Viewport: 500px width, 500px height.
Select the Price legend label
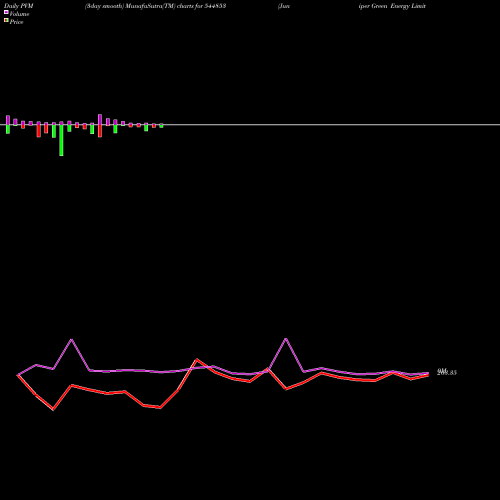[16, 22]
